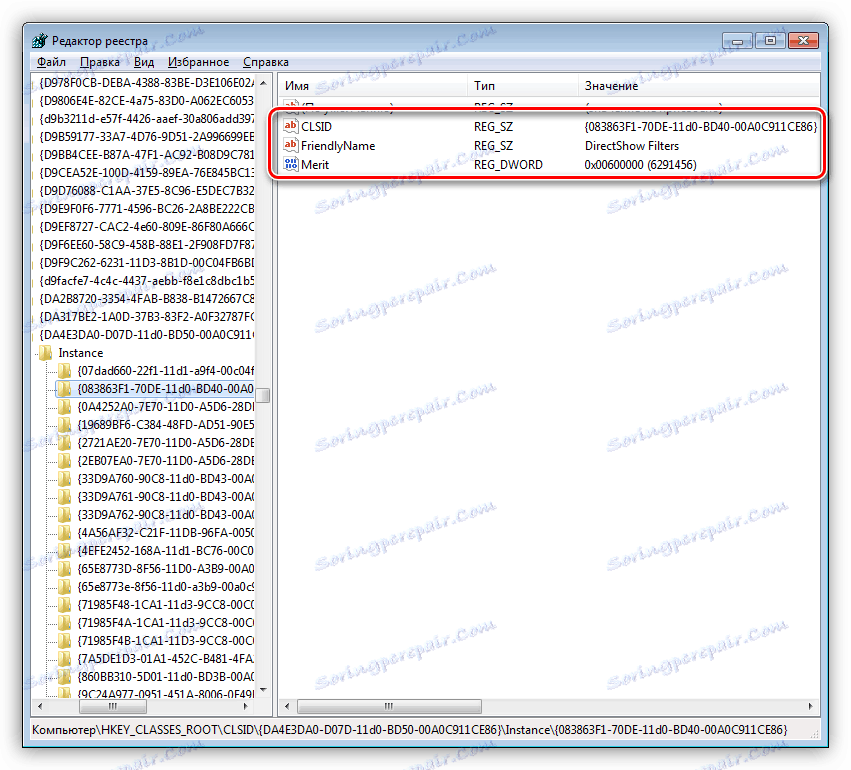Click folder icon of {65e8773e-8f56-11d0 key

click(65, 587)
